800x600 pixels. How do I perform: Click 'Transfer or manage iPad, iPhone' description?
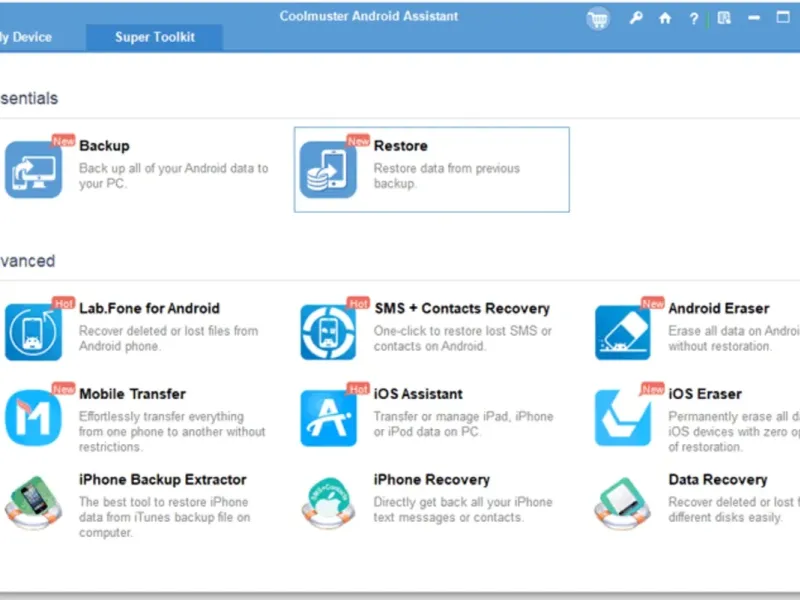click(463, 424)
